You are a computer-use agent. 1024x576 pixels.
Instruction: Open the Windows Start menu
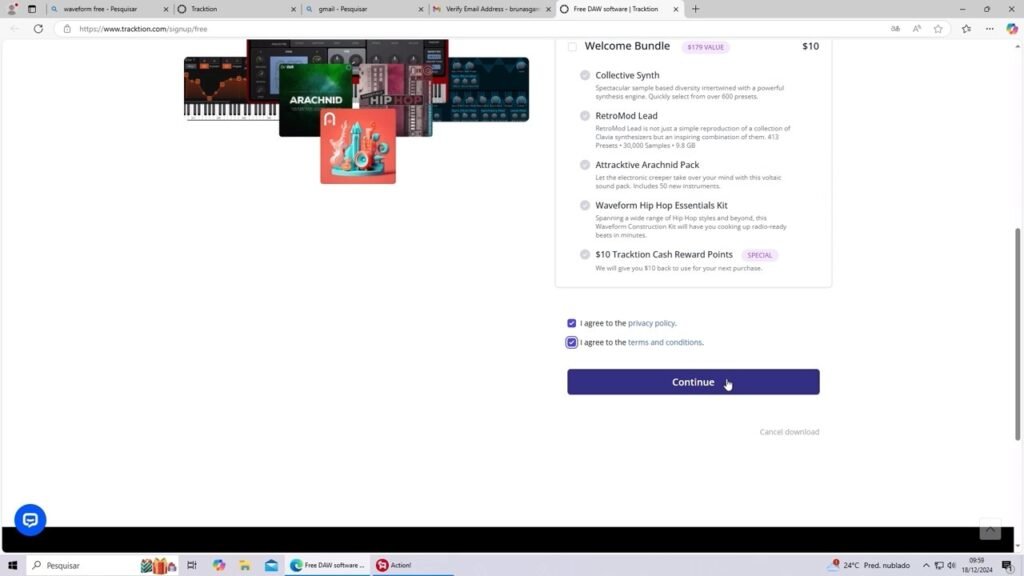coord(12,566)
